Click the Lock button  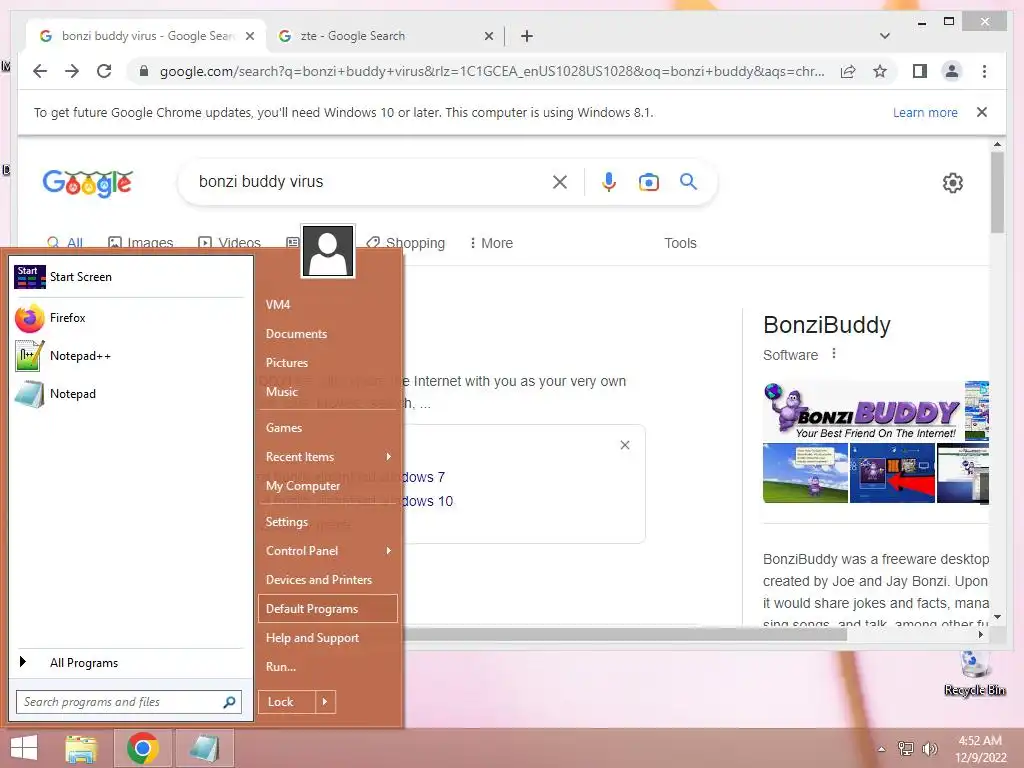[x=287, y=702]
